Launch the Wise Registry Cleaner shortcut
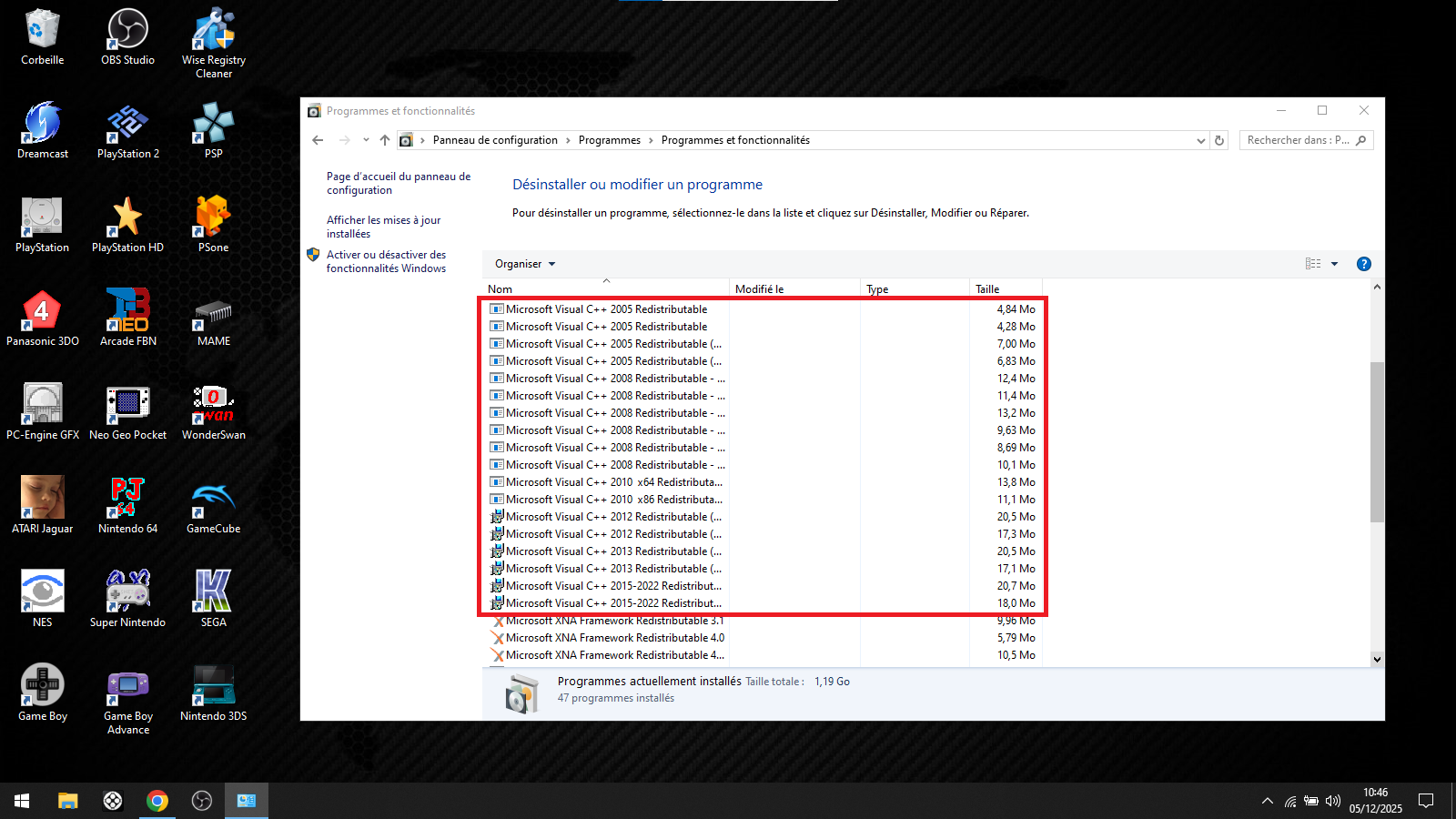Viewport: 1456px width, 819px height. pyautogui.click(x=214, y=36)
